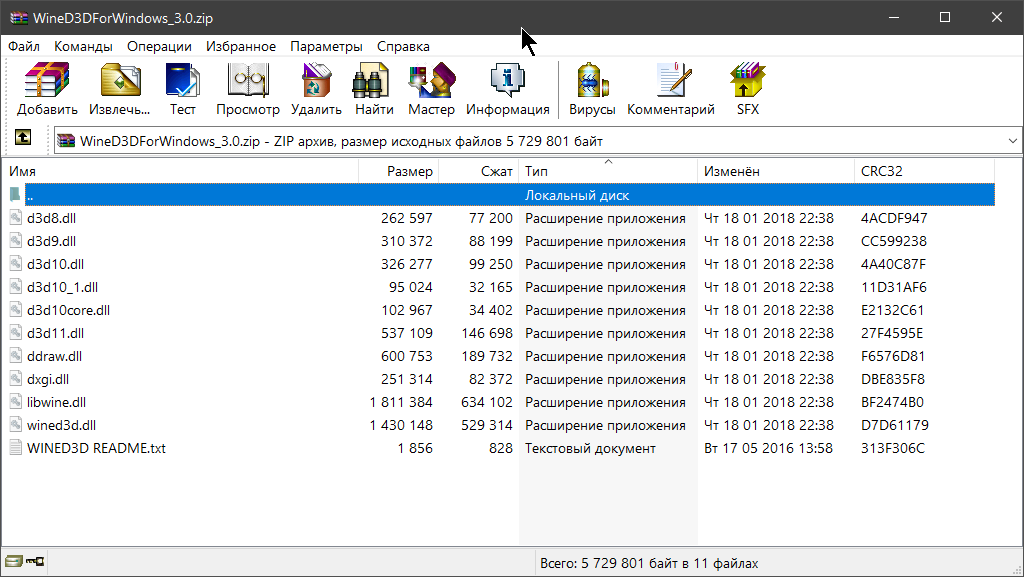Image resolution: width=1024 pixels, height=577 pixels.
Task: Click the file icon of d3d8.dll
Action: (16, 217)
